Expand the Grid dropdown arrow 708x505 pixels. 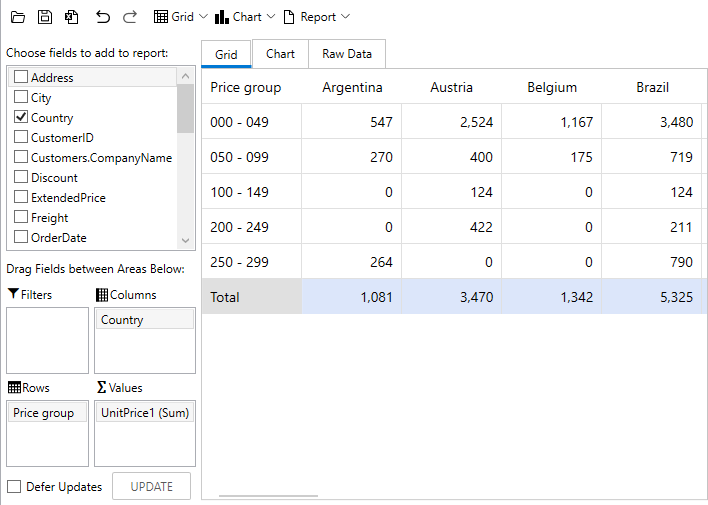pos(203,17)
